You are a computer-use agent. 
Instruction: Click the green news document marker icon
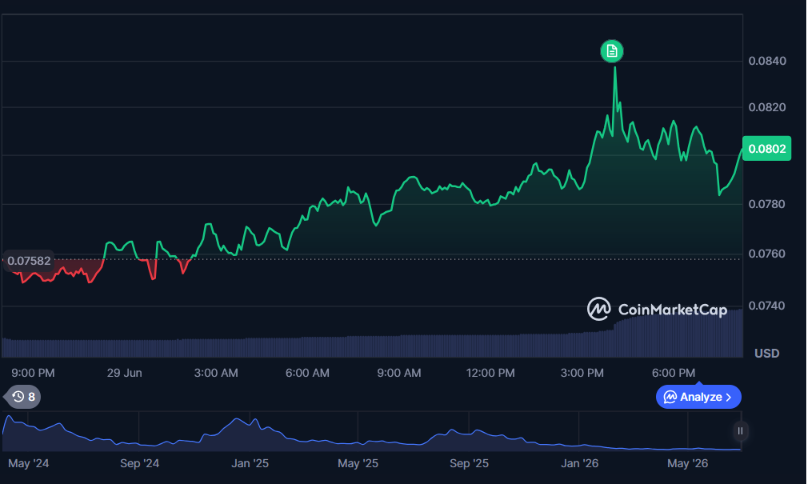(611, 51)
